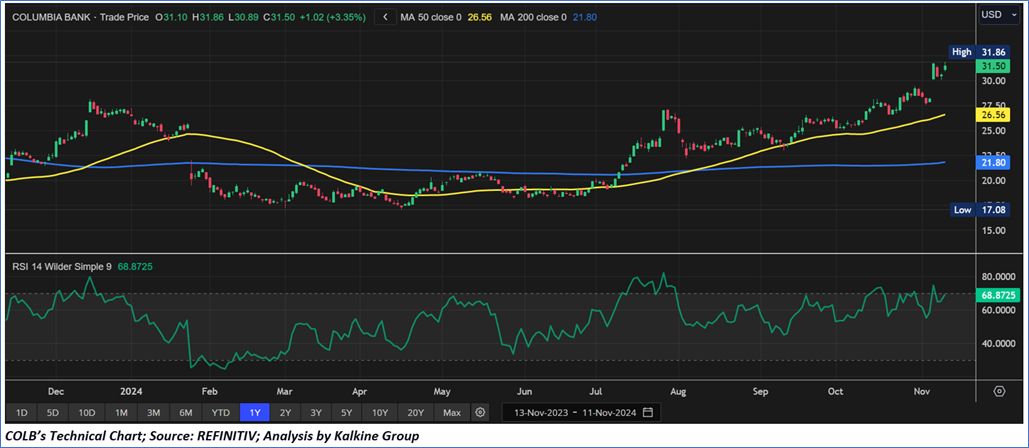Select 3M timeframe
1029x448 pixels.
pos(154,413)
